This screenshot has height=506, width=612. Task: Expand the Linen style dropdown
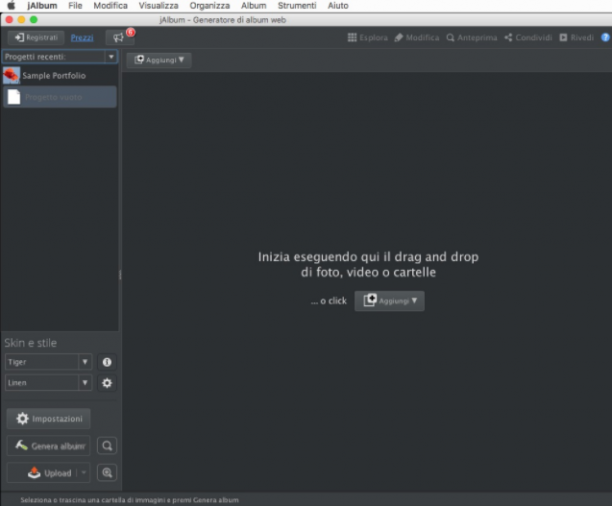[x=85, y=383]
